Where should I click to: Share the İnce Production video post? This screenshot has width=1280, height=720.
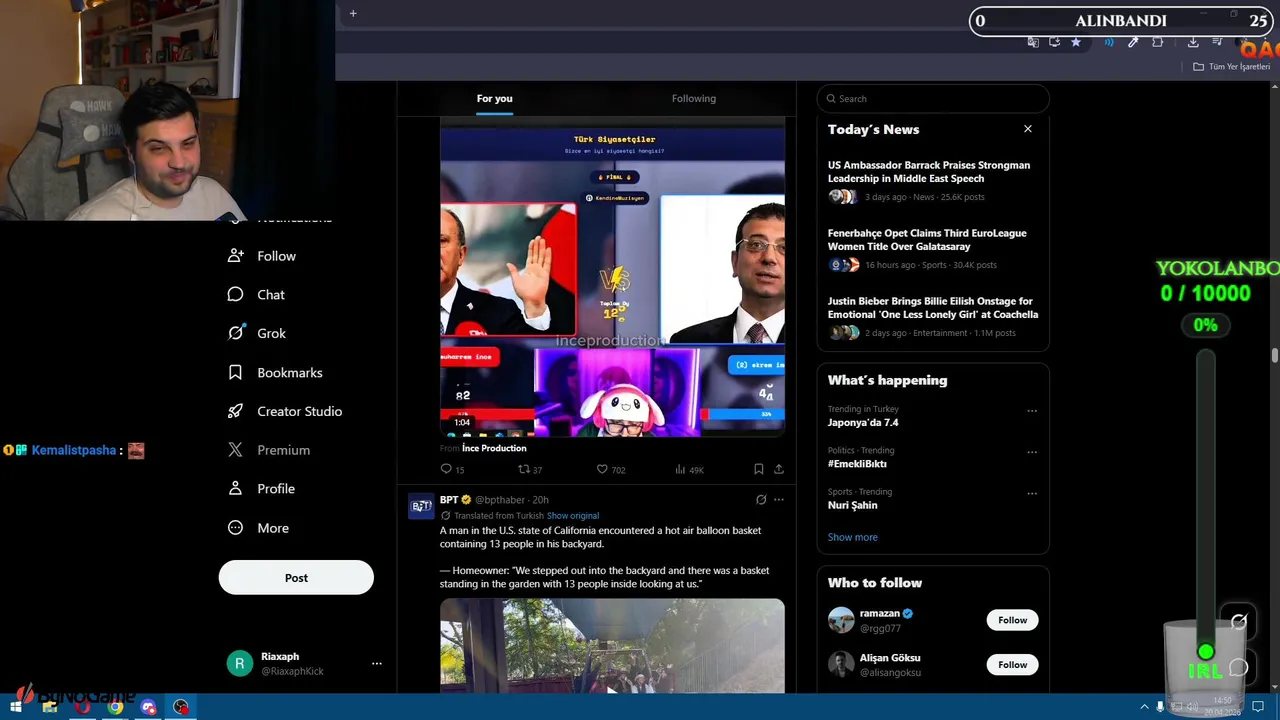[778, 469]
